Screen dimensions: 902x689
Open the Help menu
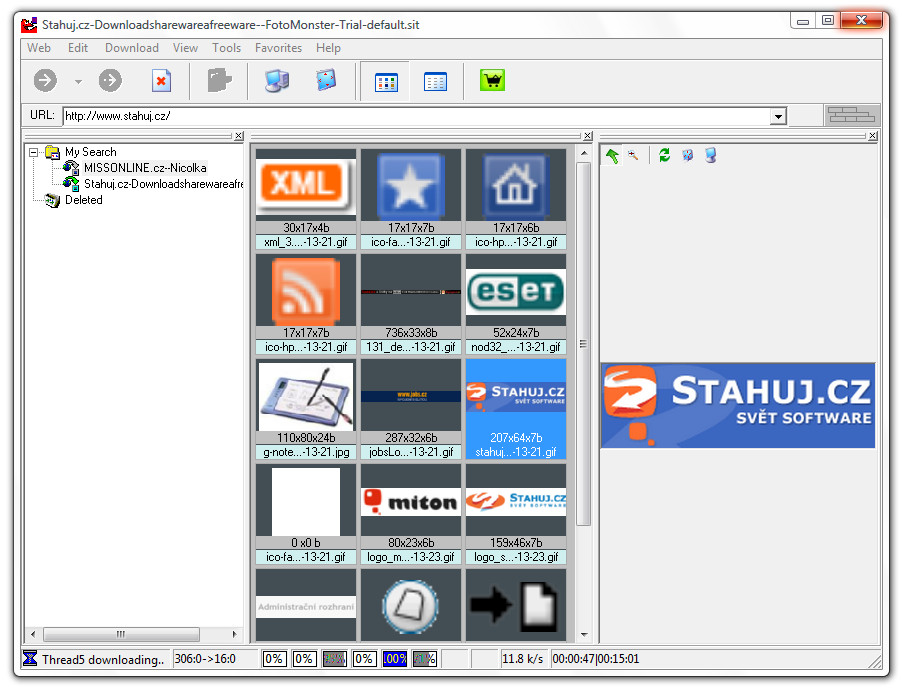[x=328, y=48]
